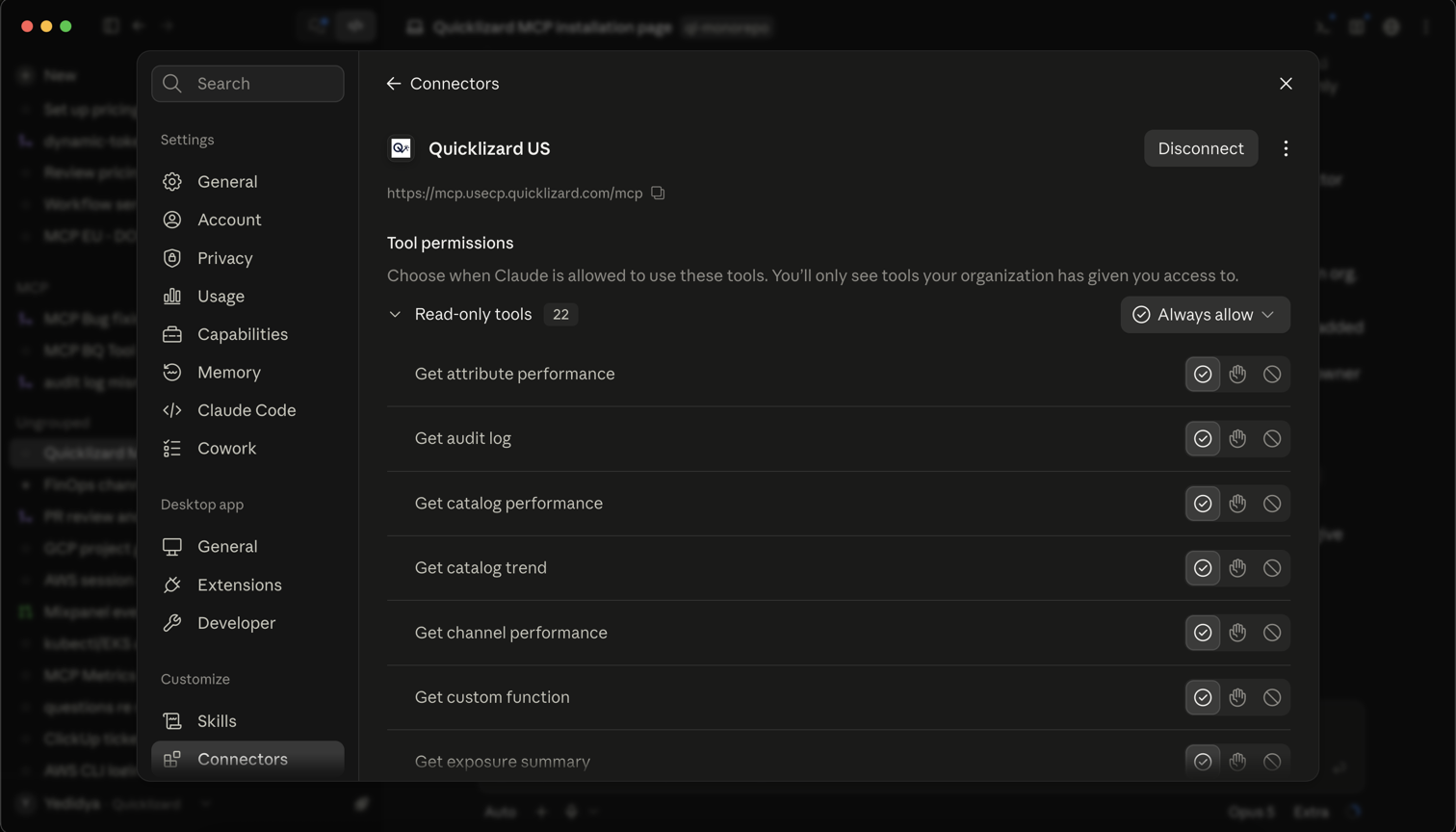Open Usage settings
The height and width of the screenshot is (832, 1456).
click(x=247, y=296)
